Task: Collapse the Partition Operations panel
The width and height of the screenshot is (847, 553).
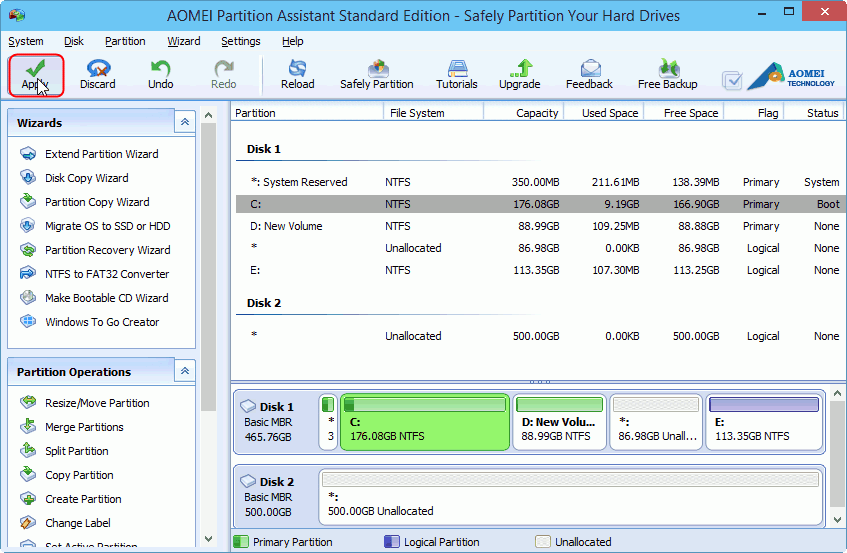Action: [x=185, y=371]
